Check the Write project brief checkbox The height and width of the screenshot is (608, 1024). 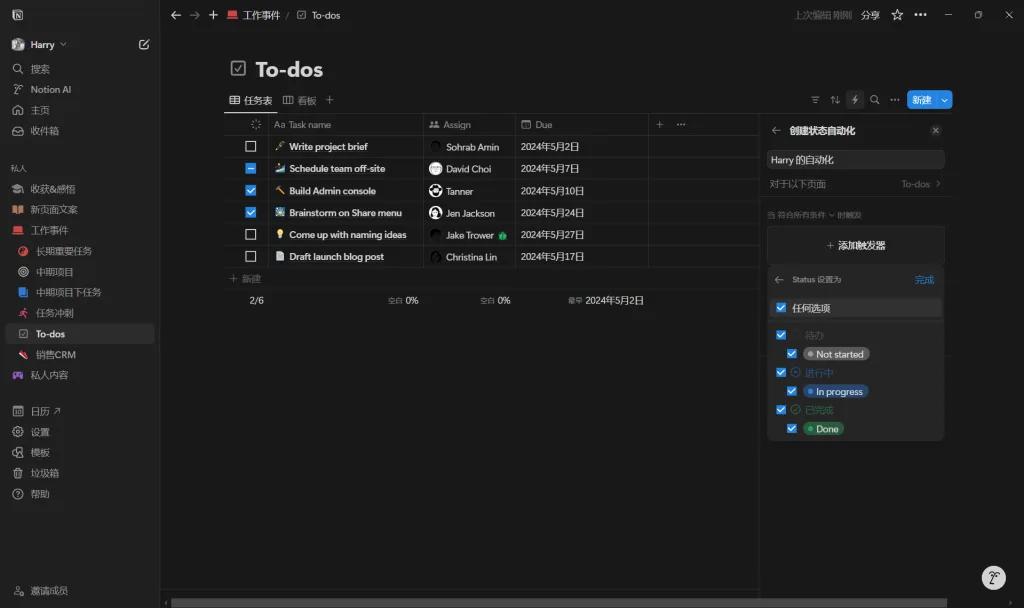(251, 147)
